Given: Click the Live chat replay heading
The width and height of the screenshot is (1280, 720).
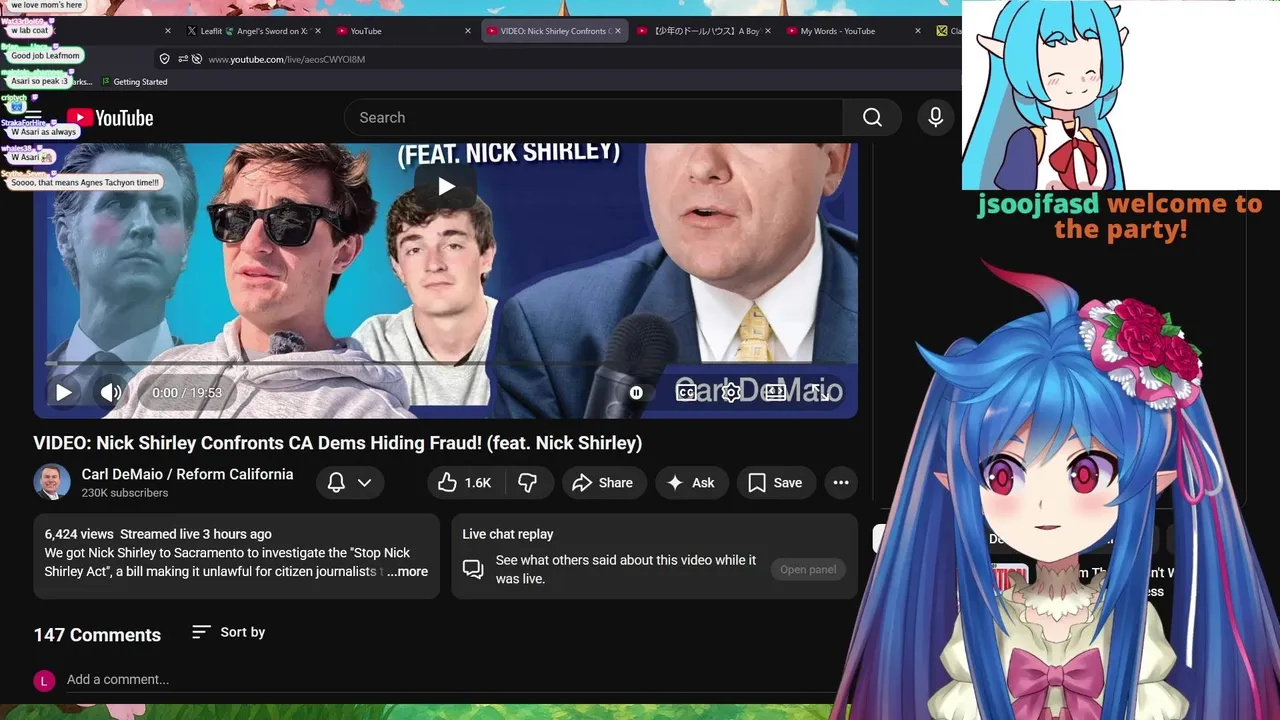Looking at the screenshot, I should (x=508, y=534).
